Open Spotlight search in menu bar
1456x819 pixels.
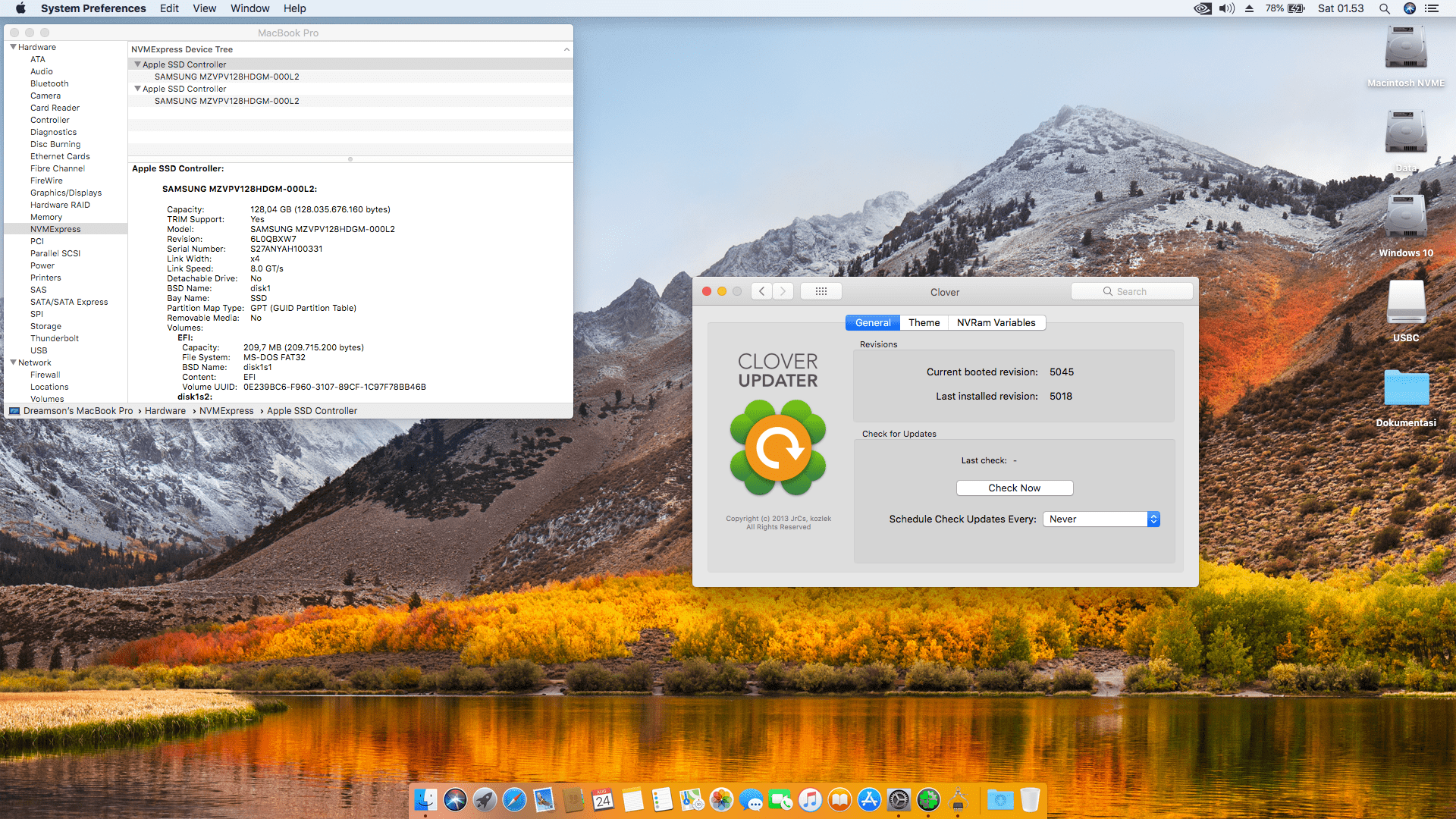pyautogui.click(x=1384, y=8)
